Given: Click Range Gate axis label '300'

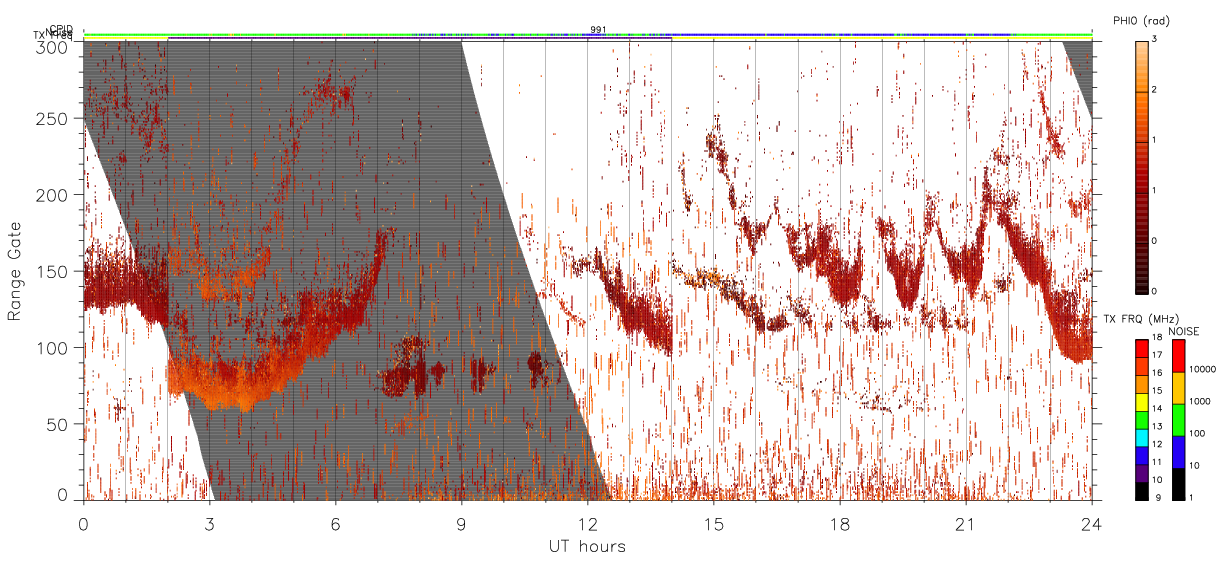Looking at the screenshot, I should (x=54, y=46).
